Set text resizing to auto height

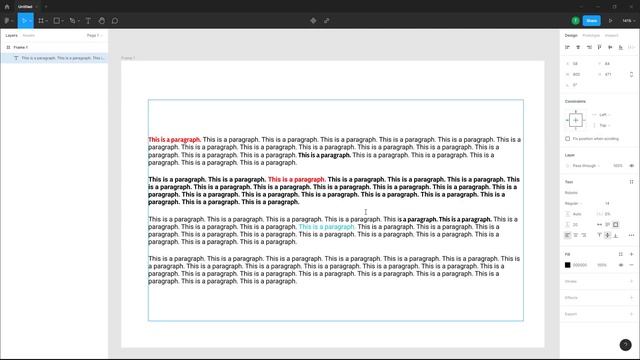pyautogui.click(x=608, y=224)
